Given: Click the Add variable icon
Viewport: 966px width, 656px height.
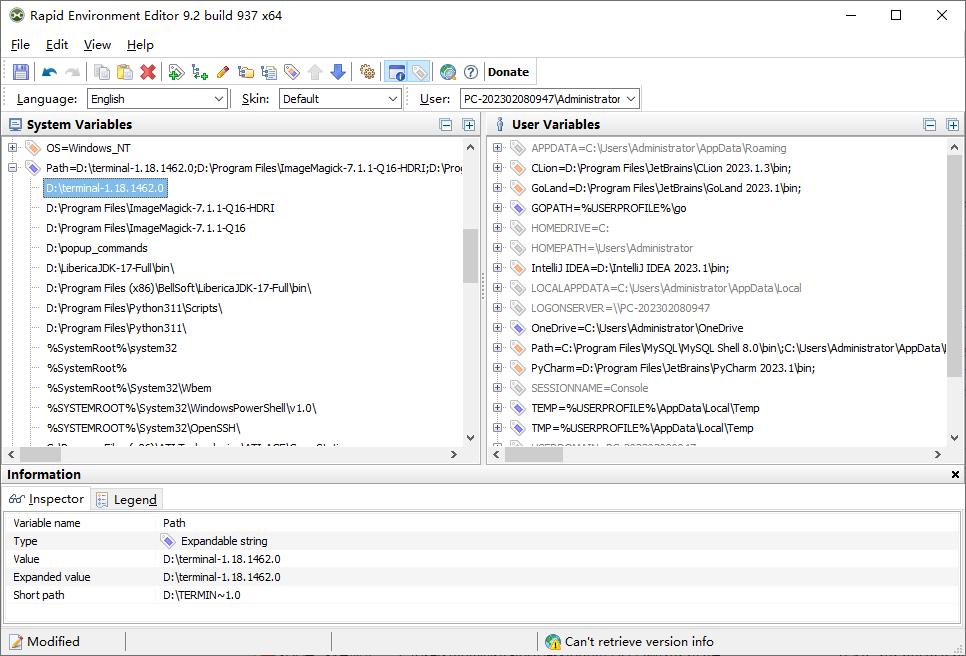Looking at the screenshot, I should point(175,72).
